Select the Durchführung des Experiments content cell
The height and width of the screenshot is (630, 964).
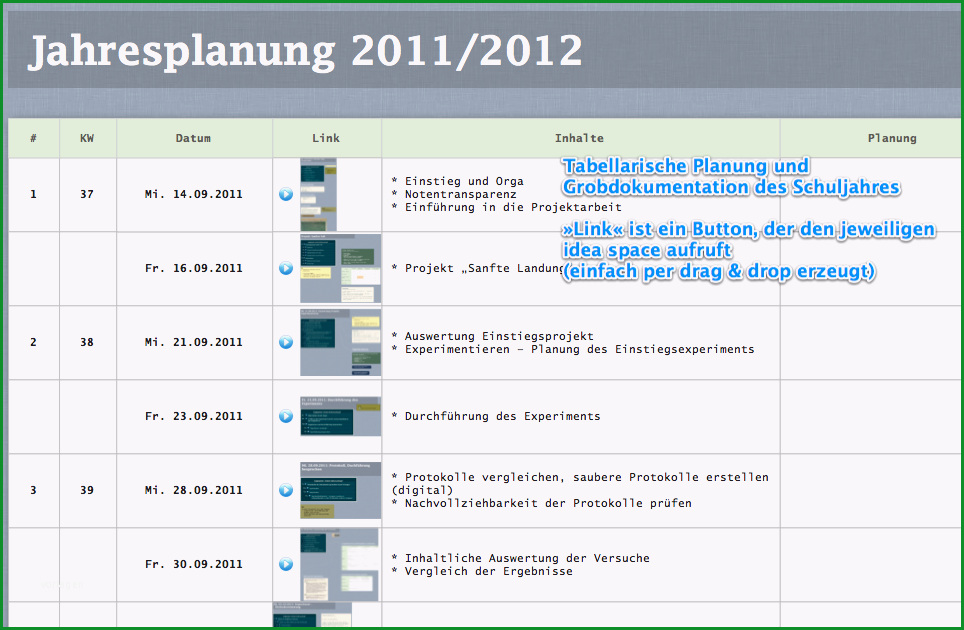pyautogui.click(x=580, y=416)
